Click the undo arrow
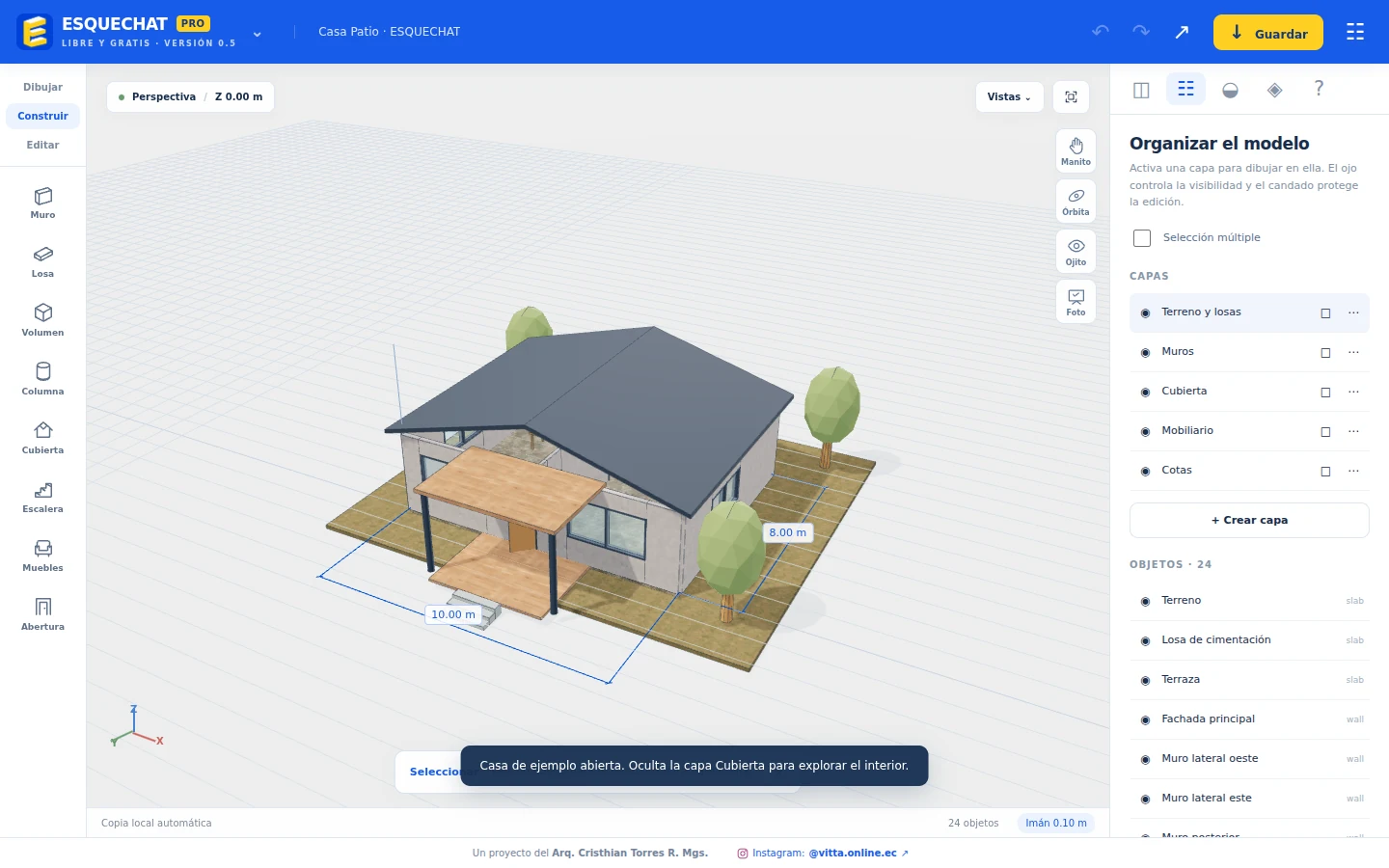 point(1101,32)
